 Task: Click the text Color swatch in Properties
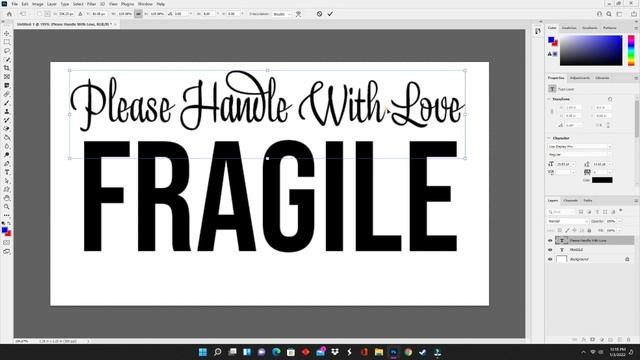tap(602, 180)
